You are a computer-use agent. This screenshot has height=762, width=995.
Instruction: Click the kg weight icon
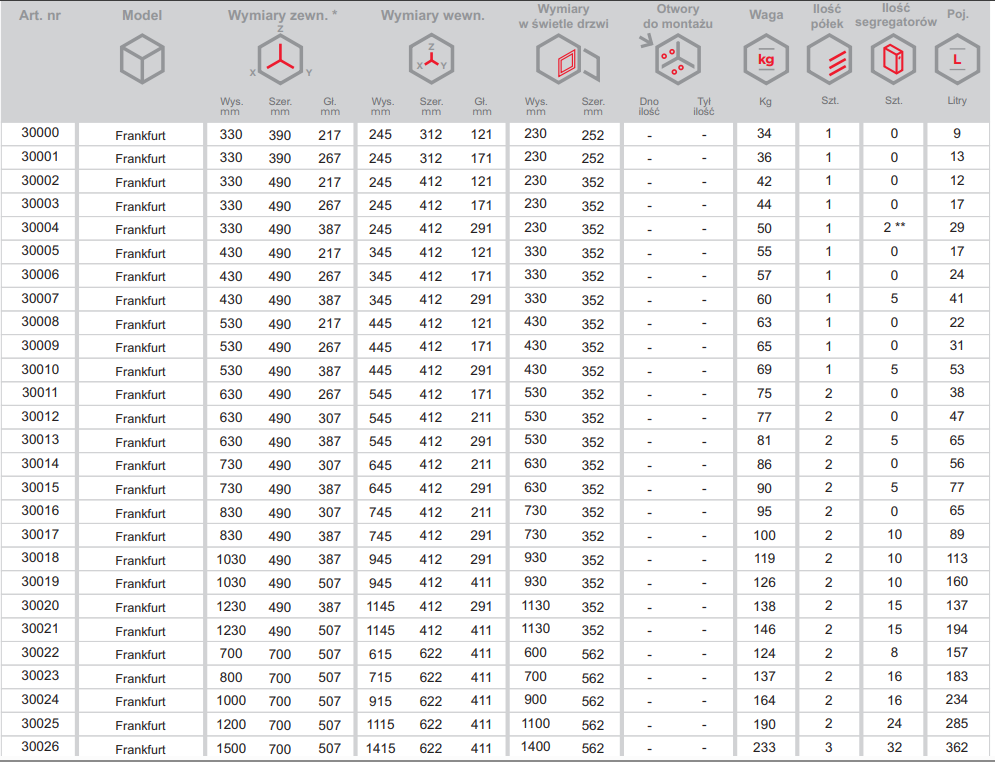766,61
